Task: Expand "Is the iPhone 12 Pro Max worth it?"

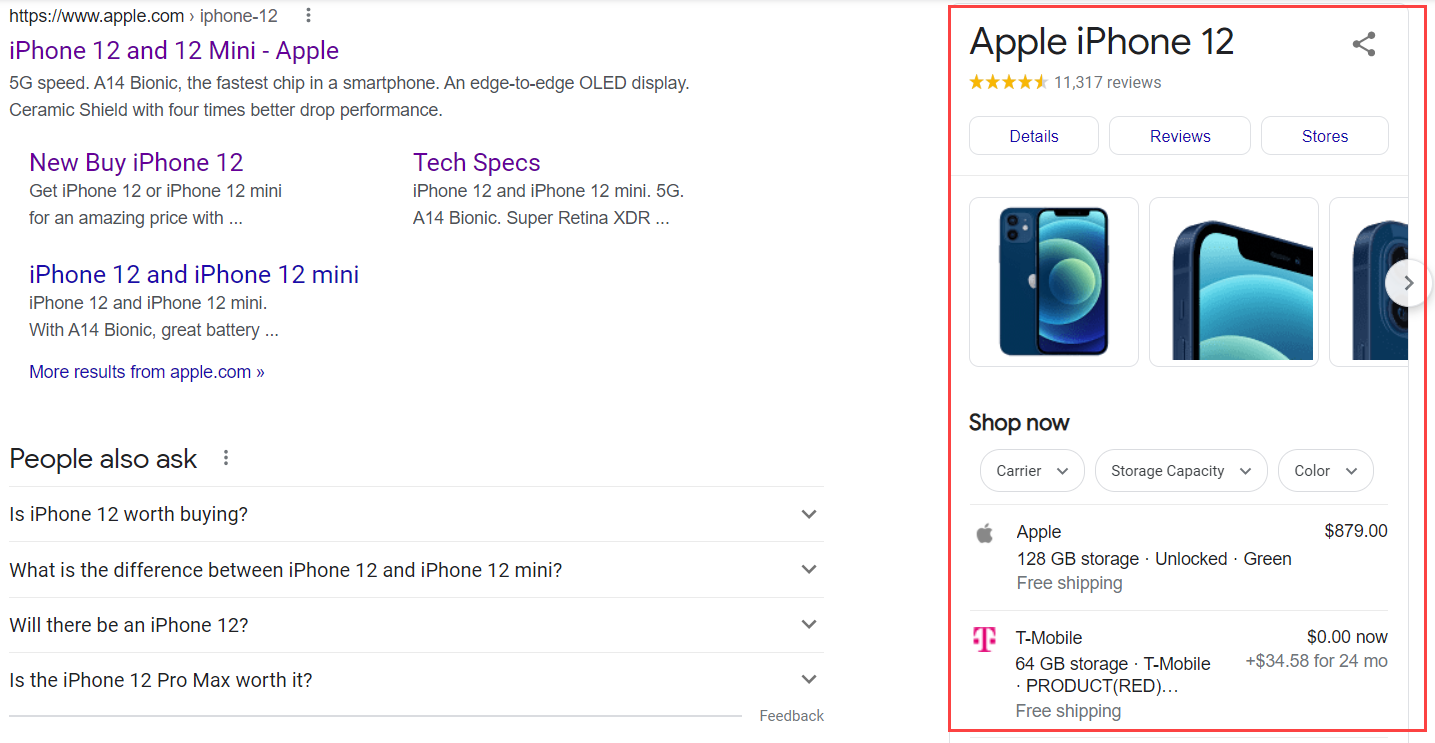Action: [416, 680]
